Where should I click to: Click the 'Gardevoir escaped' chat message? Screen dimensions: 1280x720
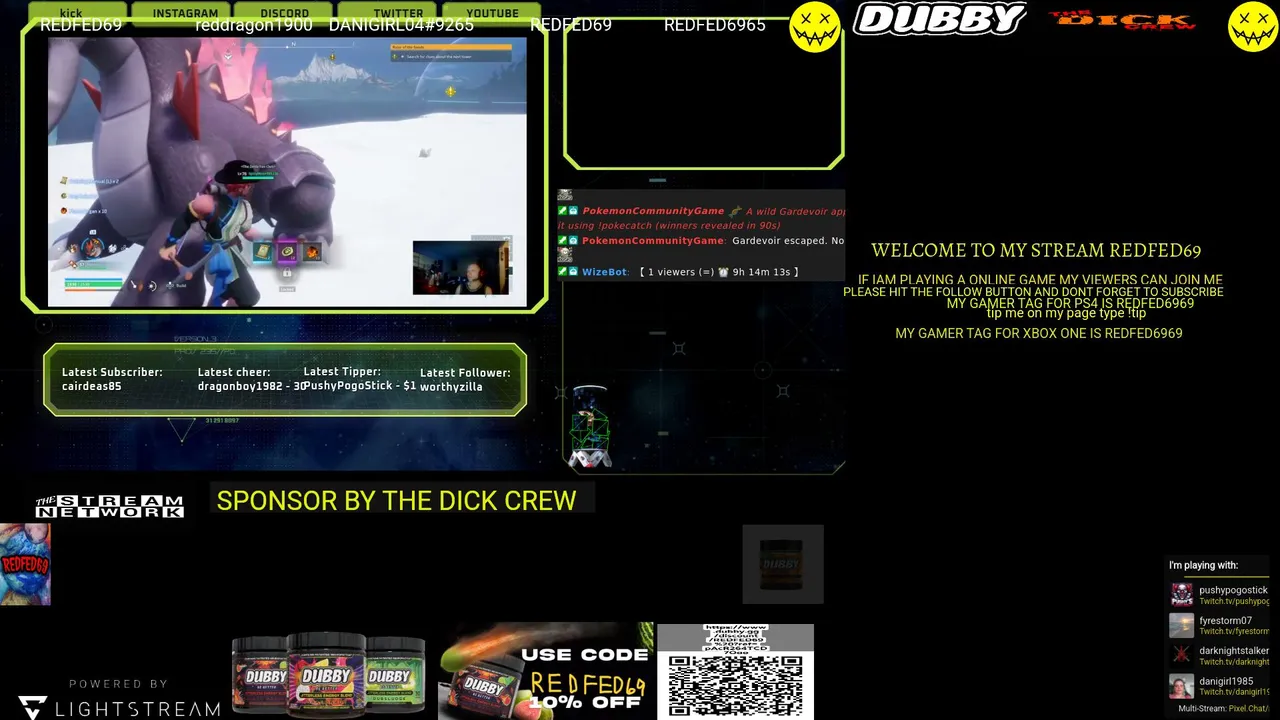point(788,241)
